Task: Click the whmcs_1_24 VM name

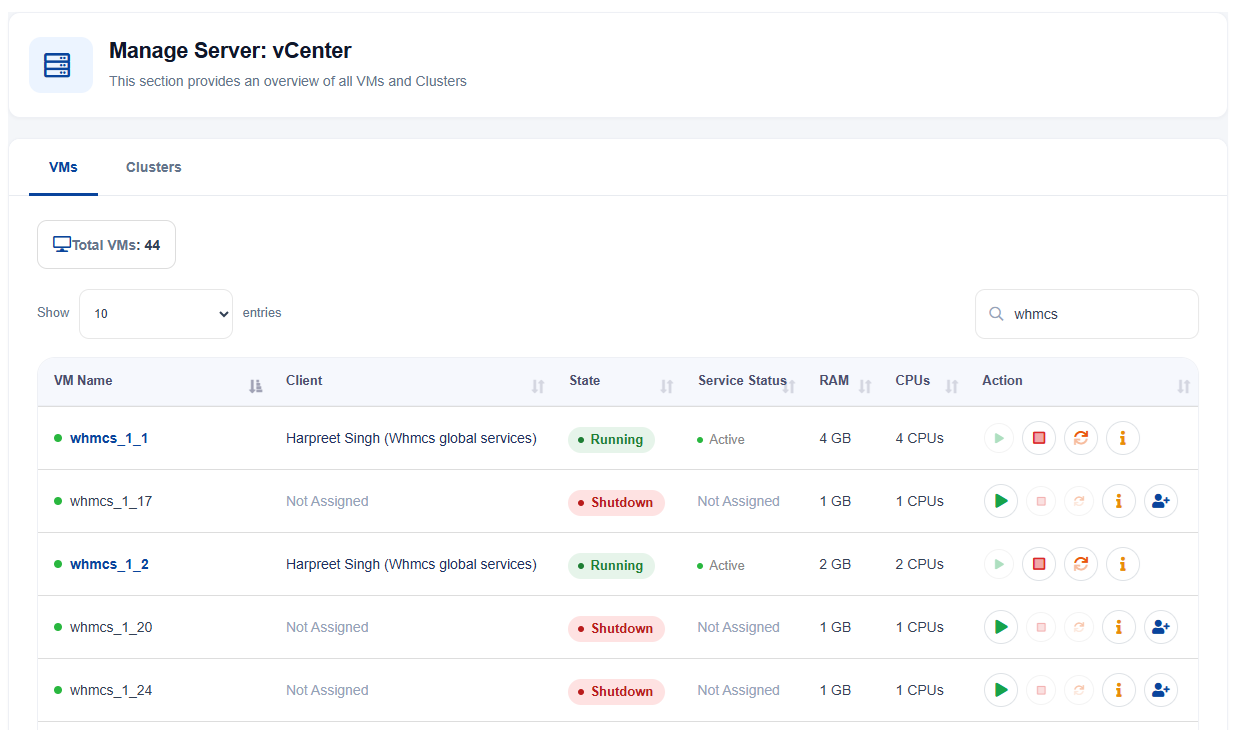Action: click(x=111, y=690)
